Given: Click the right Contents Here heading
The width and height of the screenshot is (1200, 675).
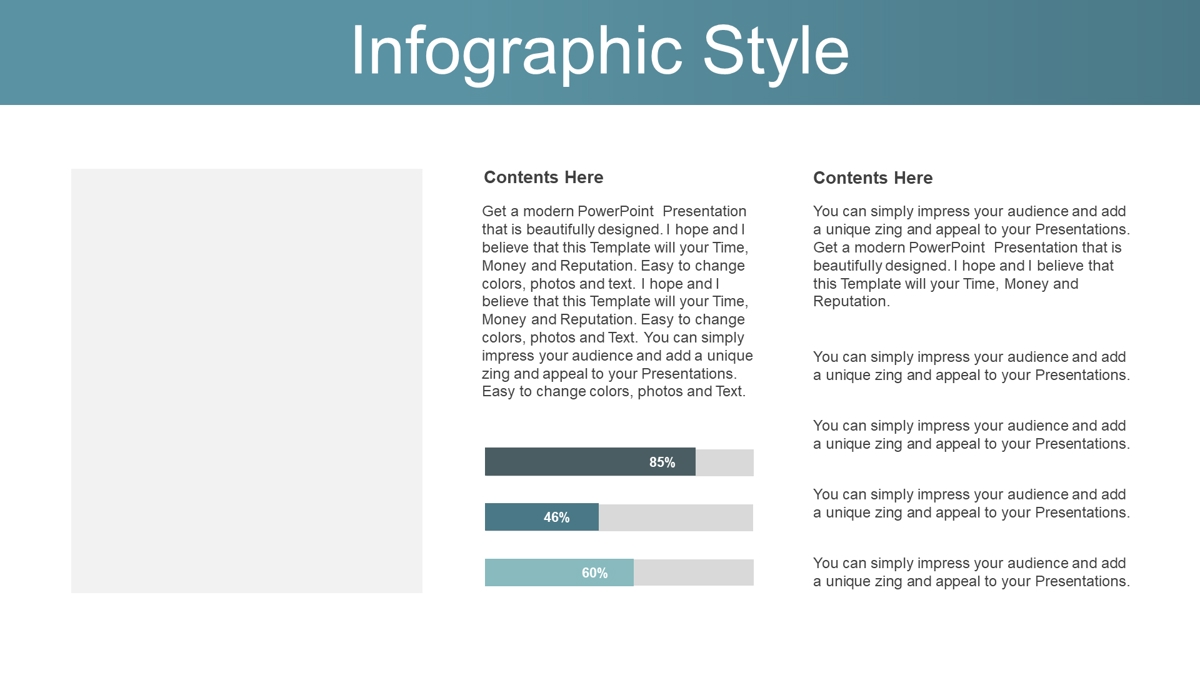Looking at the screenshot, I should [x=873, y=178].
